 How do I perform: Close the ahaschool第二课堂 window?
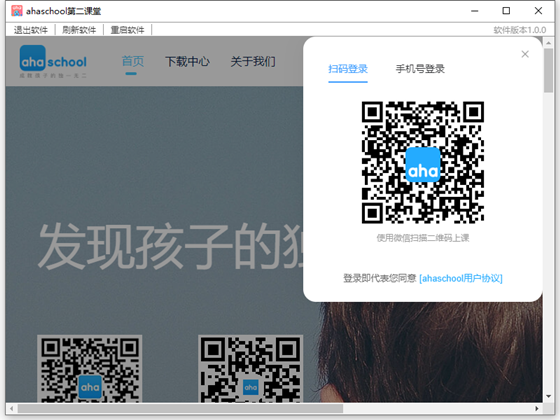(538, 11)
